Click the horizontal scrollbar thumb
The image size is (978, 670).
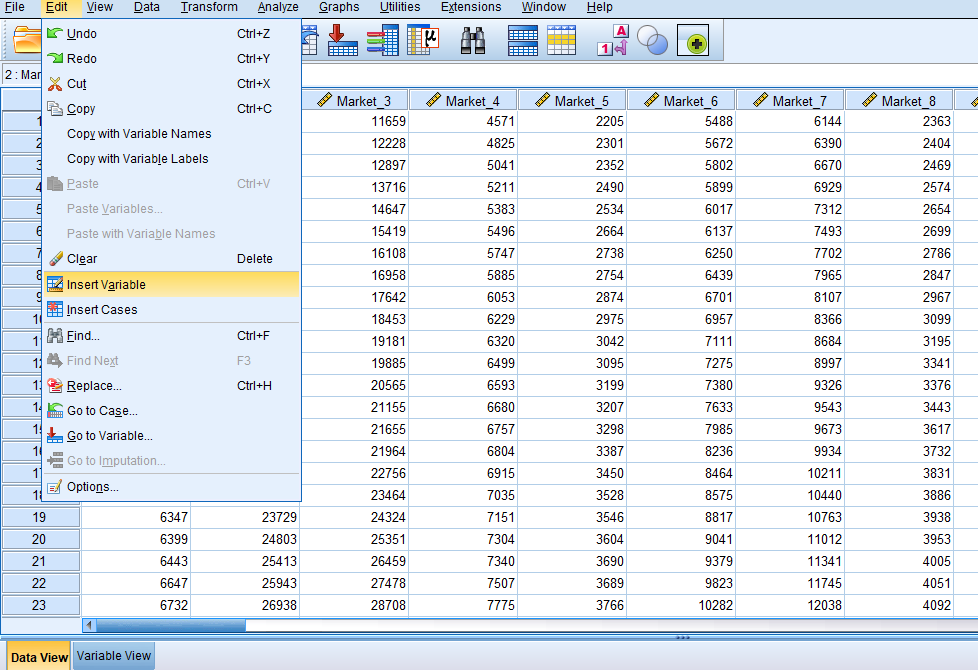click(170, 626)
